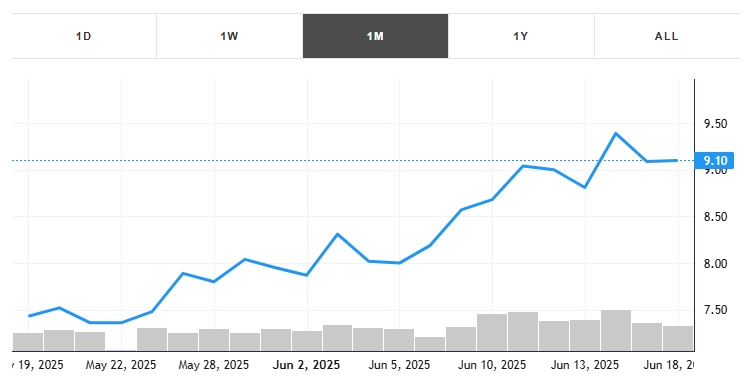The height and width of the screenshot is (386, 746).
Task: Show the 1Y chart range
Action: [521, 36]
